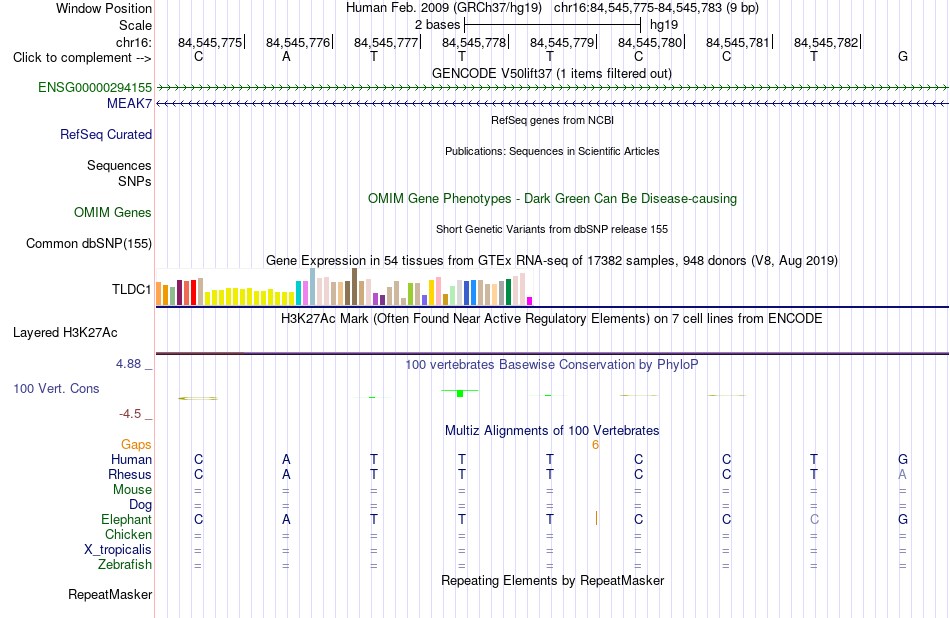Click the ENSG00000294155 green arrow track
This screenshot has height=618, width=950.
(x=552, y=88)
